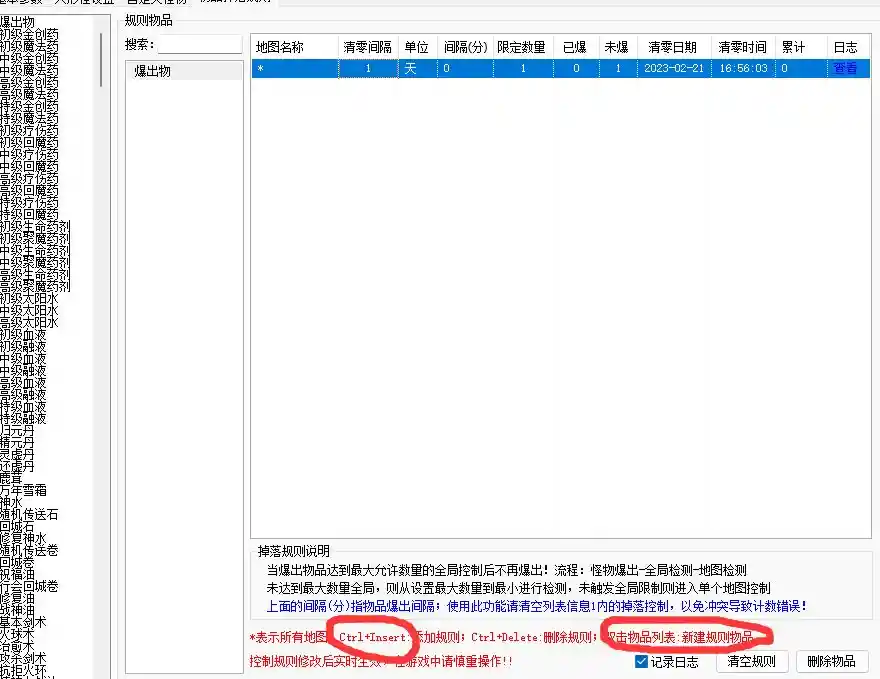The image size is (880, 679).
Task: Select 祝福油 in the item list
Action: [17, 575]
